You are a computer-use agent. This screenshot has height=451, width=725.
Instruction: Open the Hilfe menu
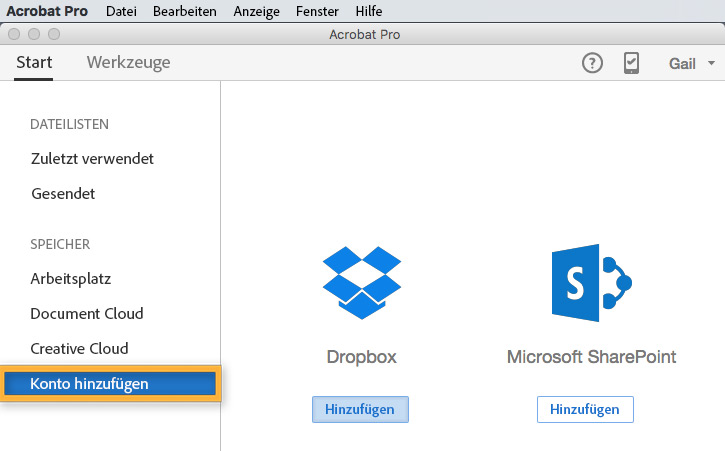(x=369, y=11)
